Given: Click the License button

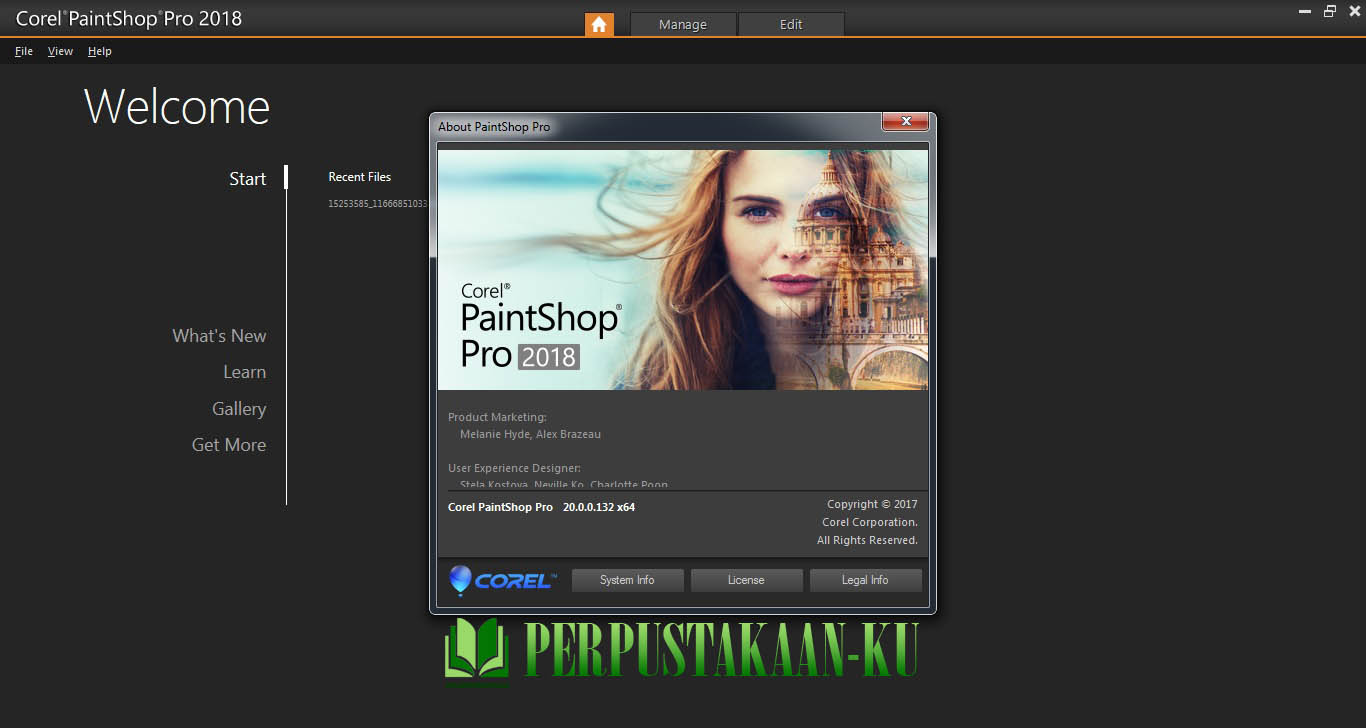Looking at the screenshot, I should pyautogui.click(x=746, y=580).
